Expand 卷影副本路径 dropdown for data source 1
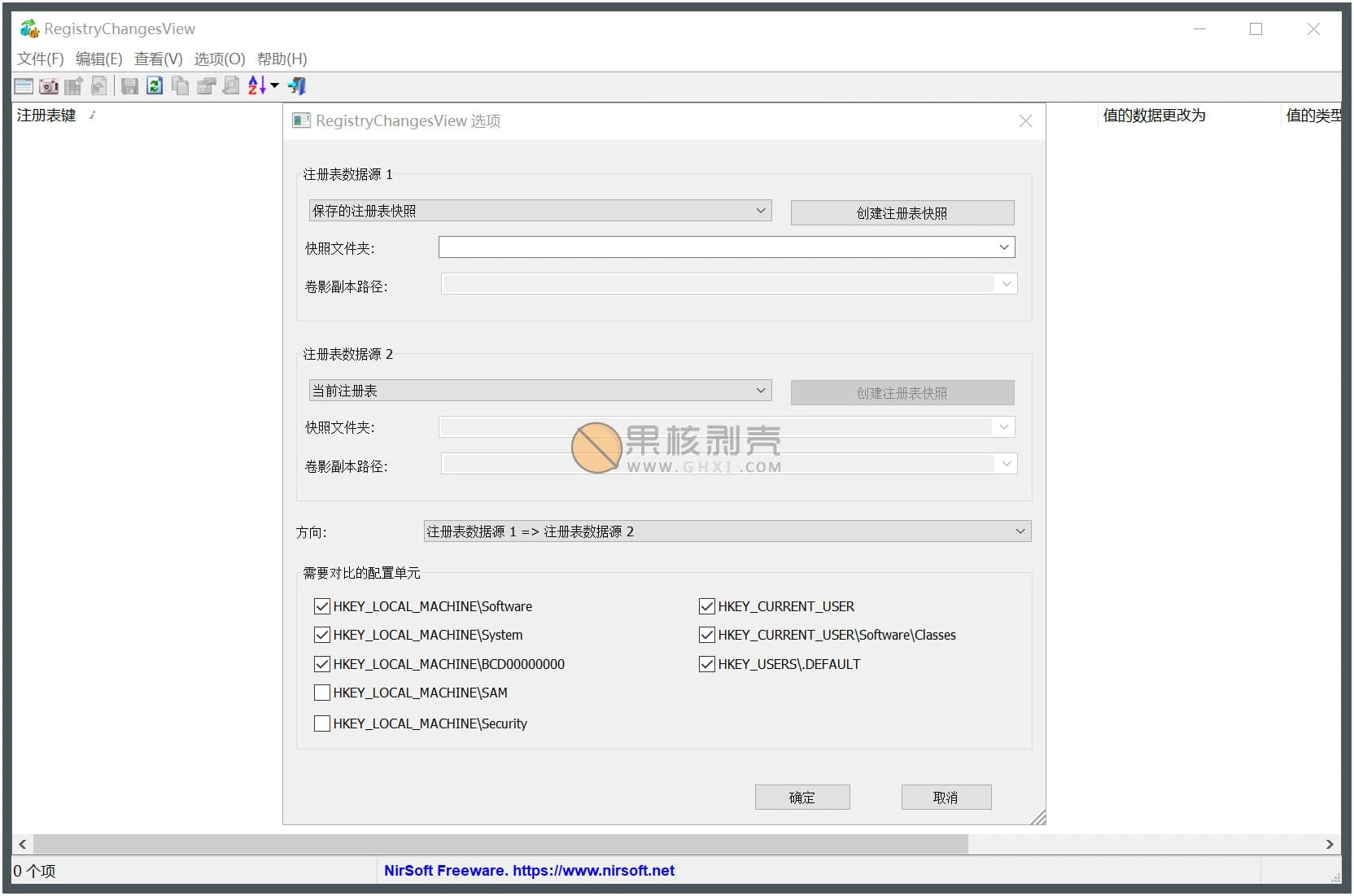Image resolution: width=1354 pixels, height=896 pixels. pyautogui.click(x=1007, y=284)
